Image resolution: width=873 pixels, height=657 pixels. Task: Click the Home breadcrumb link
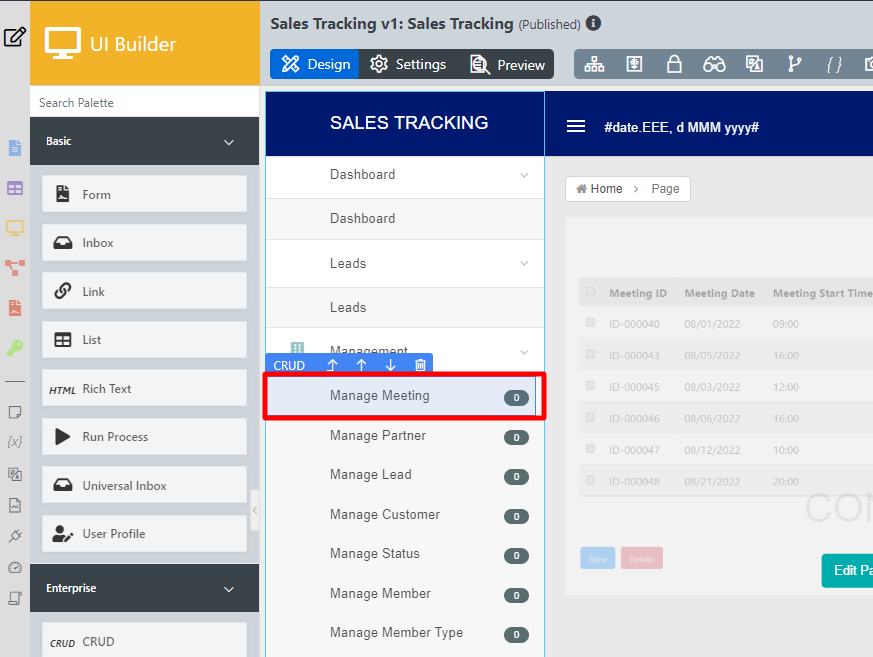pyautogui.click(x=600, y=189)
